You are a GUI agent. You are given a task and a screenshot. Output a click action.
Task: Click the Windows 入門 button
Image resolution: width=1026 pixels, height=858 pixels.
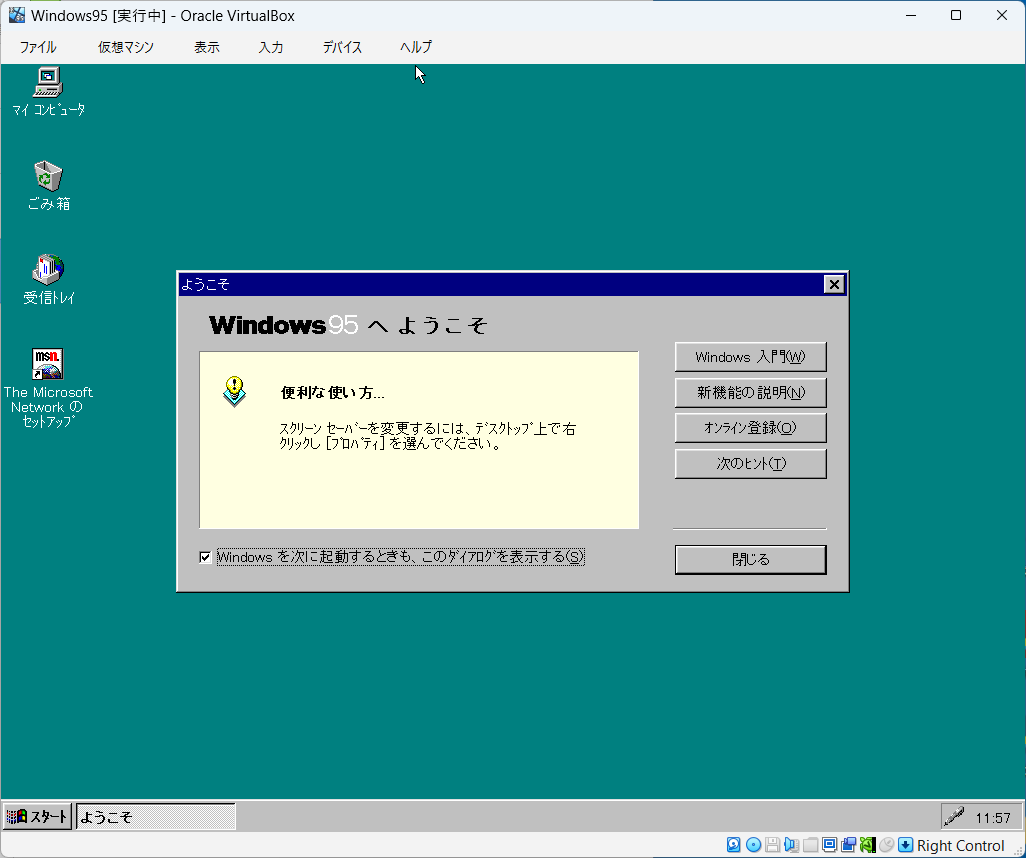[750, 357]
